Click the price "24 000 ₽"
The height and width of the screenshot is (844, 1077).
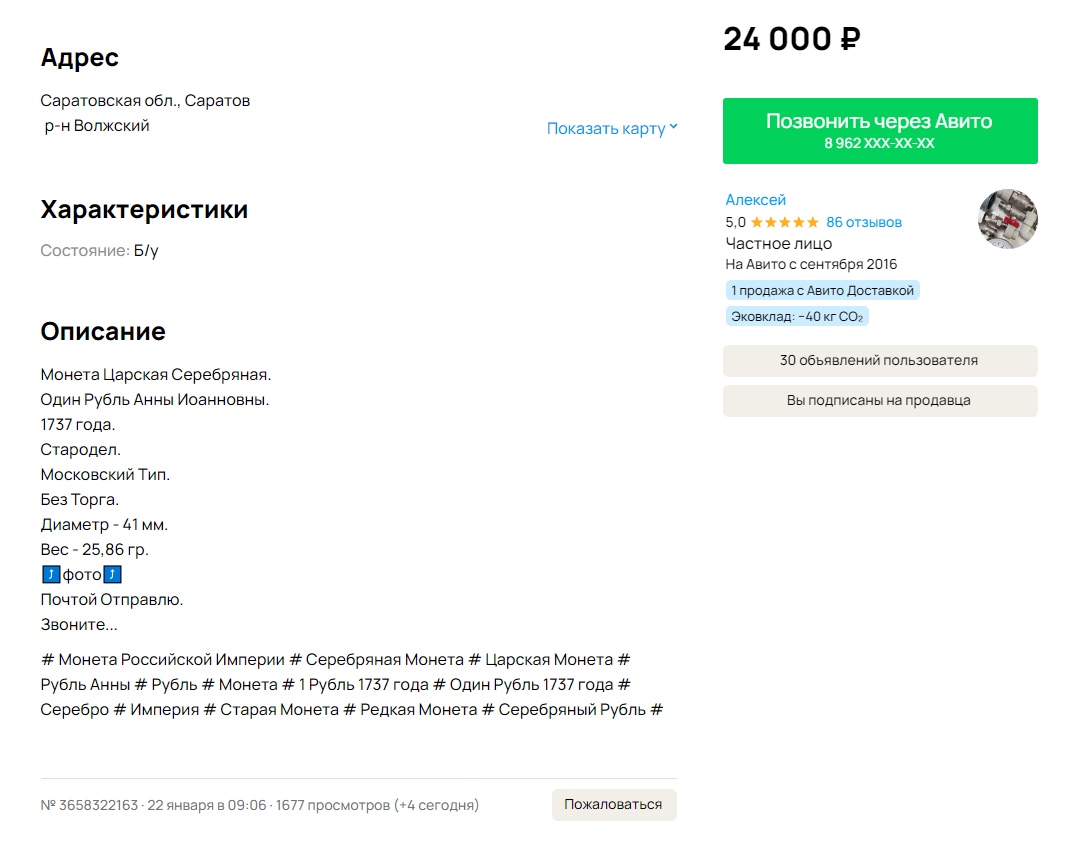coord(791,39)
